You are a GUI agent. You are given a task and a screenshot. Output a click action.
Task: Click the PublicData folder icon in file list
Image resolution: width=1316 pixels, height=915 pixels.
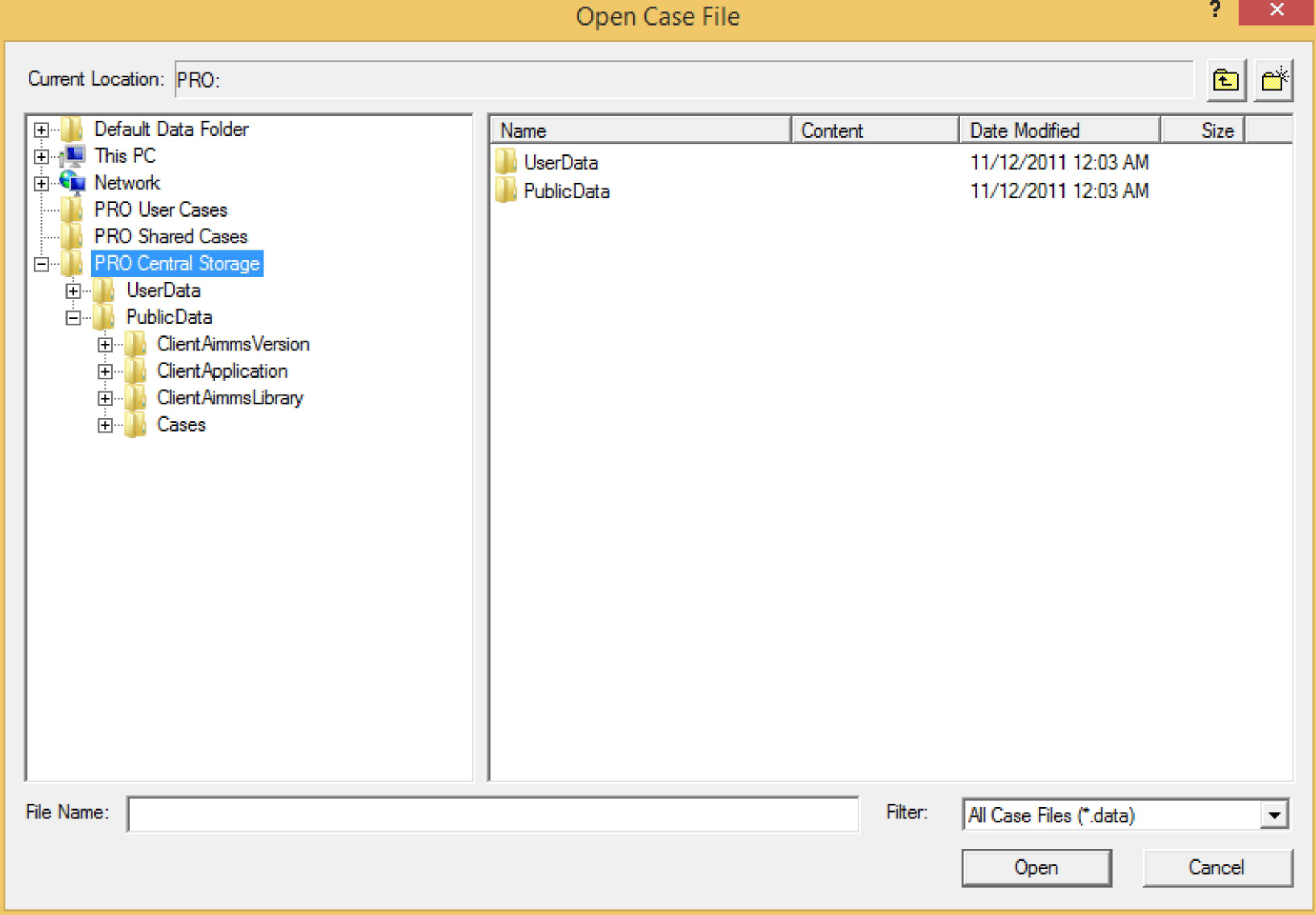(x=506, y=191)
